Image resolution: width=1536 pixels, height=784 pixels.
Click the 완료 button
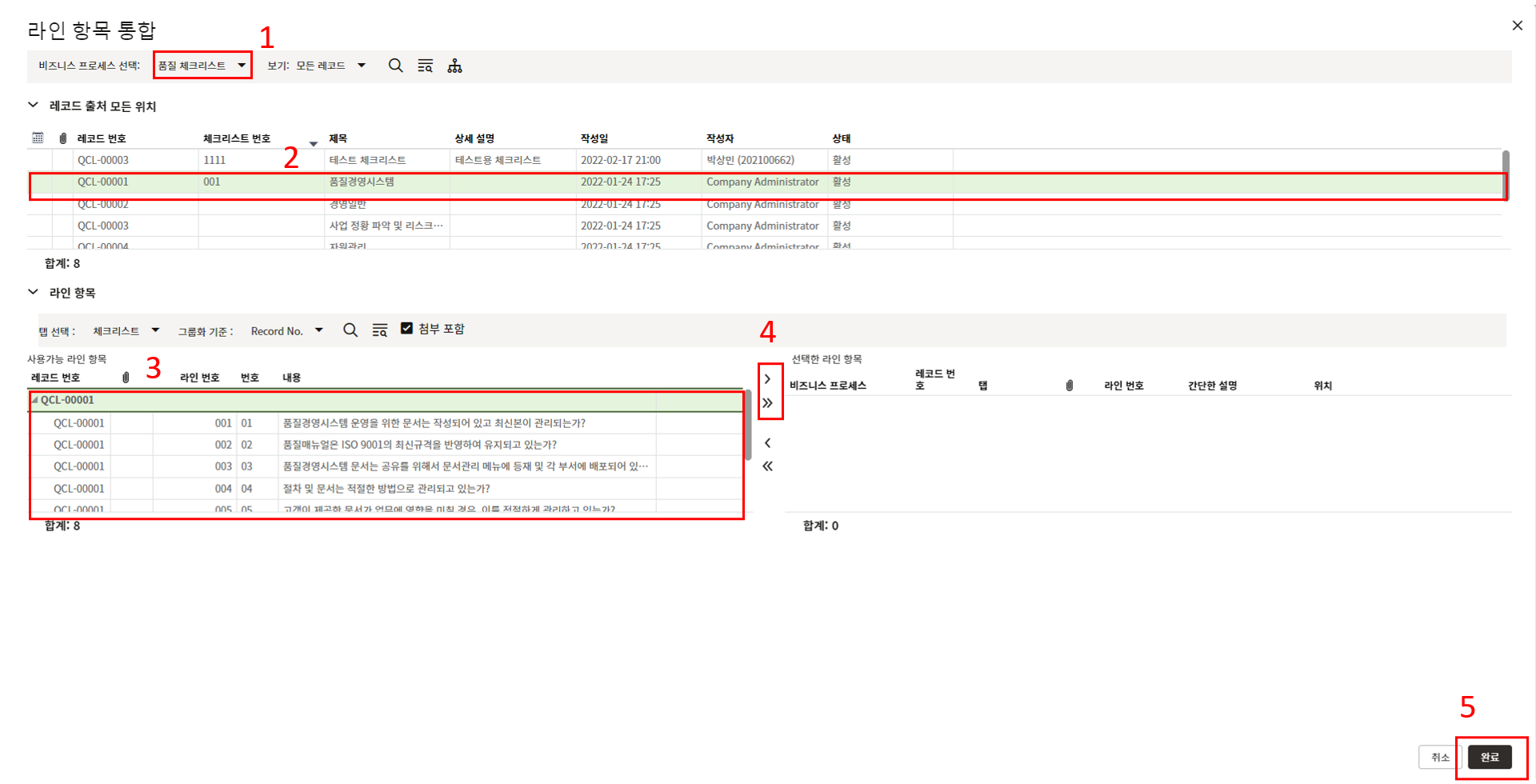(x=1489, y=757)
